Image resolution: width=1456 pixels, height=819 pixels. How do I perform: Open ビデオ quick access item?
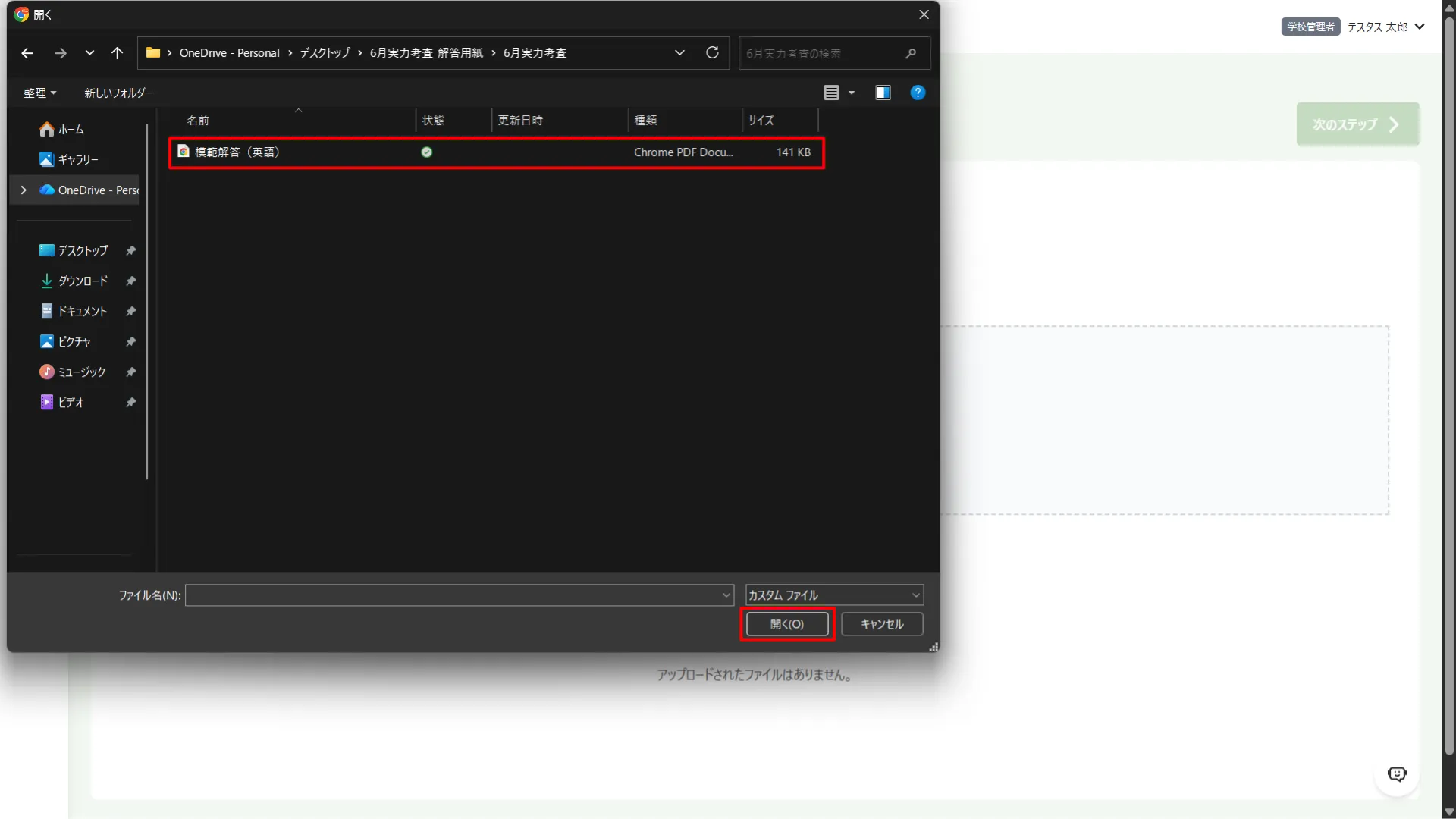tap(61, 402)
